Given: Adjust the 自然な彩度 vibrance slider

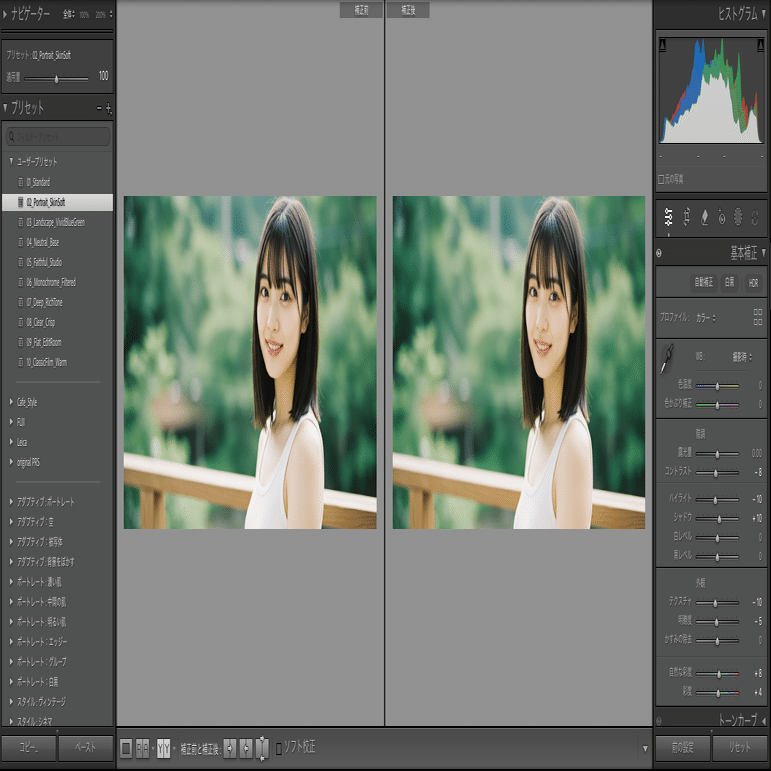Looking at the screenshot, I should (x=717, y=674).
